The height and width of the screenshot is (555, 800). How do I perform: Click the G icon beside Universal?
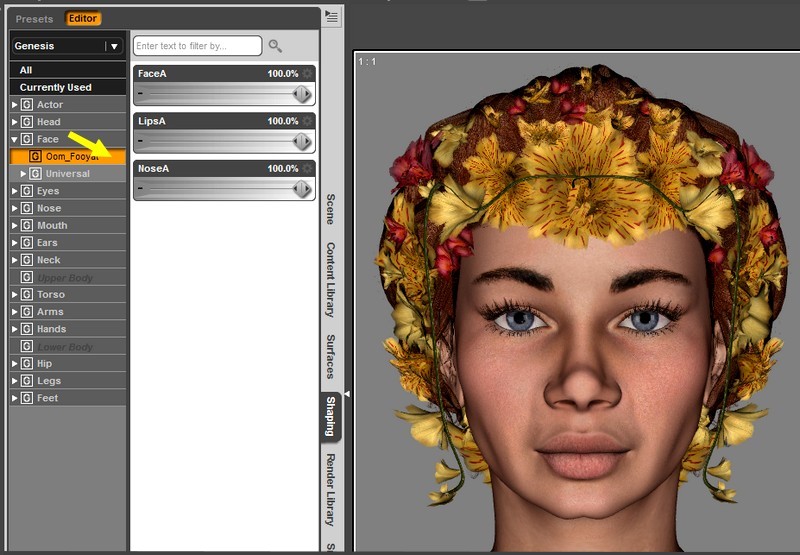(x=35, y=173)
